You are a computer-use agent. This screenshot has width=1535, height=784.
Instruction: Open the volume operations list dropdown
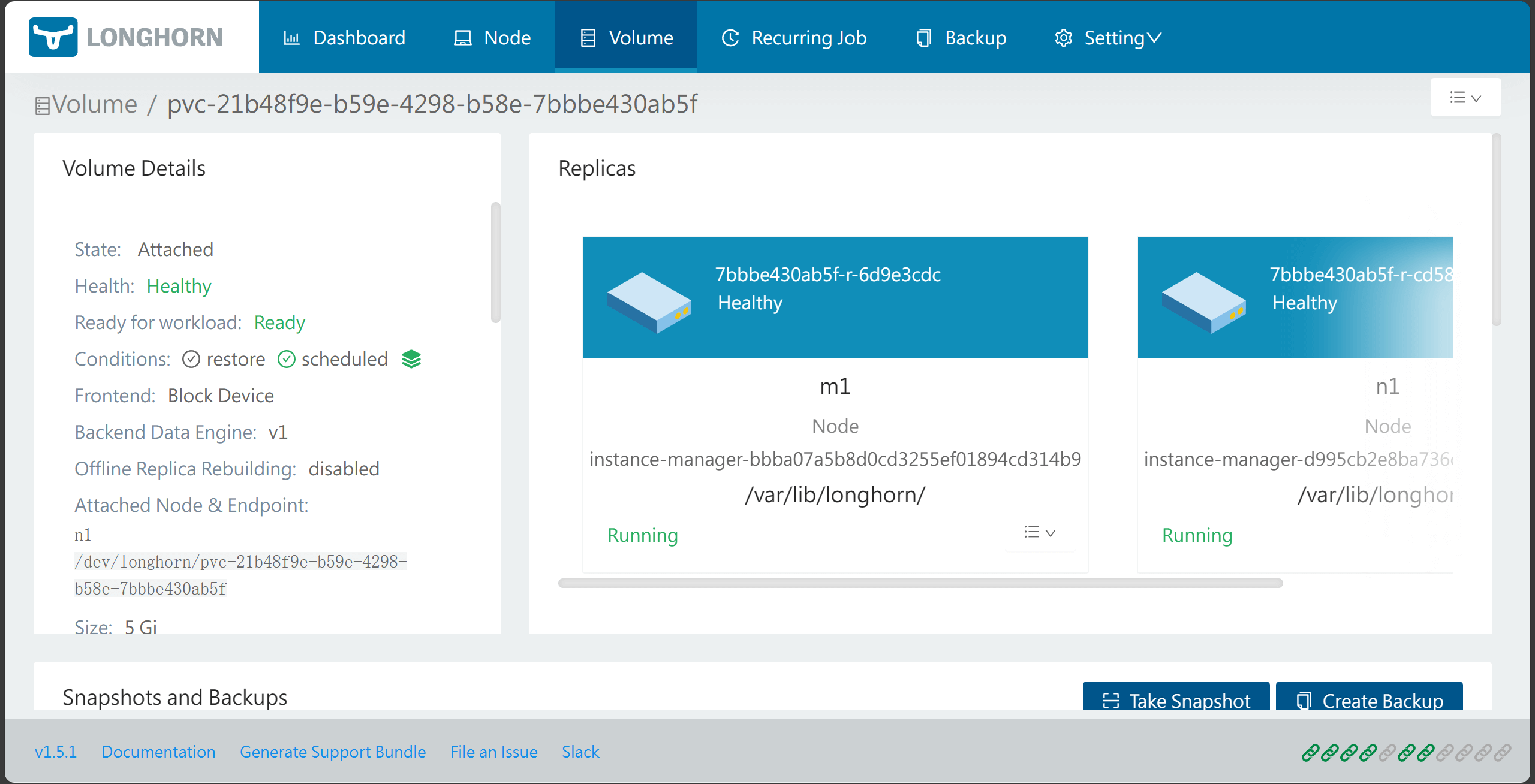coord(1465,98)
